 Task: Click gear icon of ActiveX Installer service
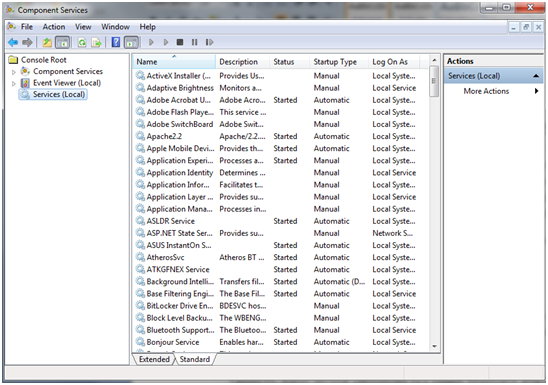click(140, 75)
